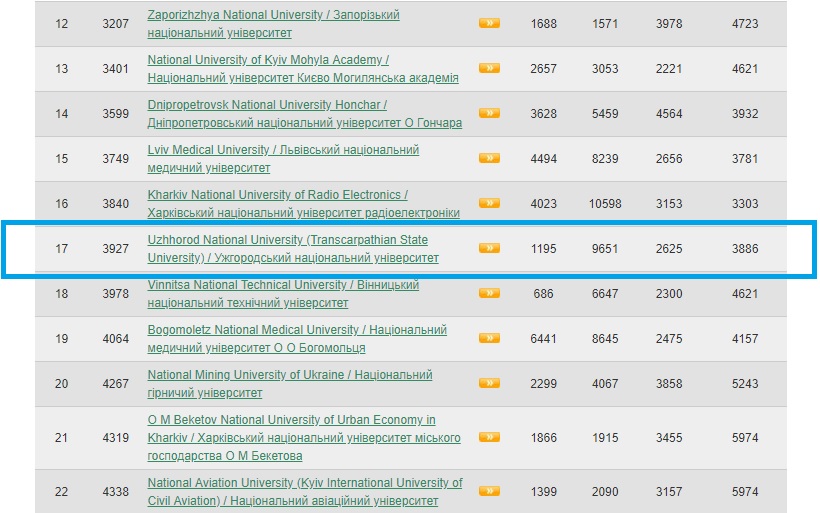This screenshot has width=820, height=513.
Task: Open National University of Kyiv Mohyla Academy link
Action: [303, 69]
